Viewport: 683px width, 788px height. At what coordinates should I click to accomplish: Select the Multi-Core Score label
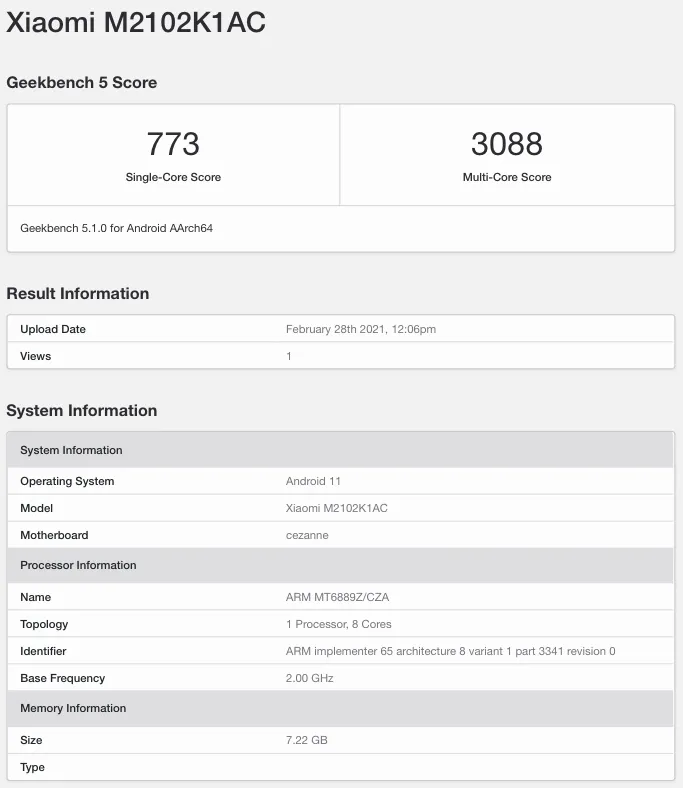[507, 177]
